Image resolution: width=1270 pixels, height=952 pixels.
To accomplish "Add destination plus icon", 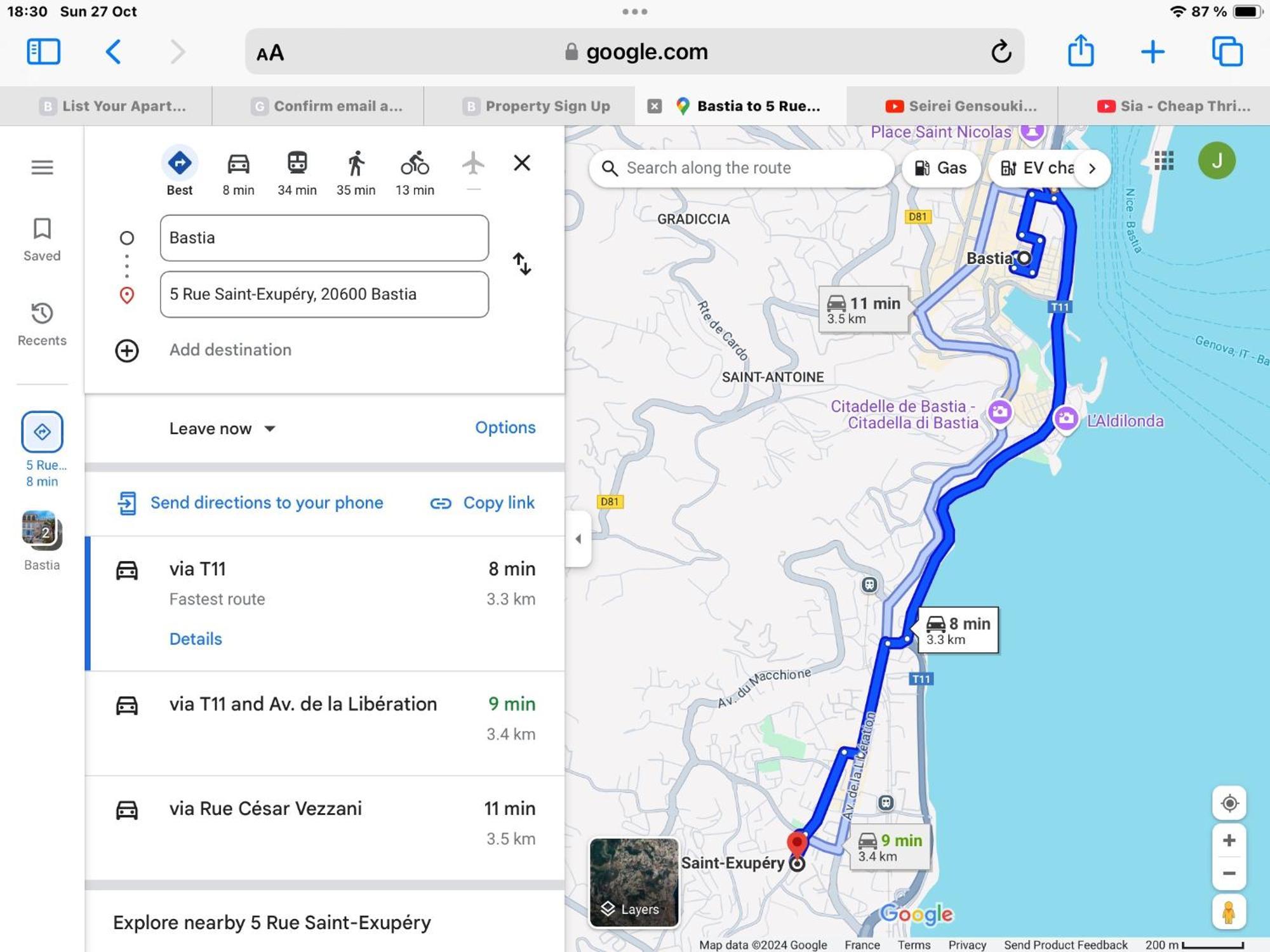I will [127, 350].
